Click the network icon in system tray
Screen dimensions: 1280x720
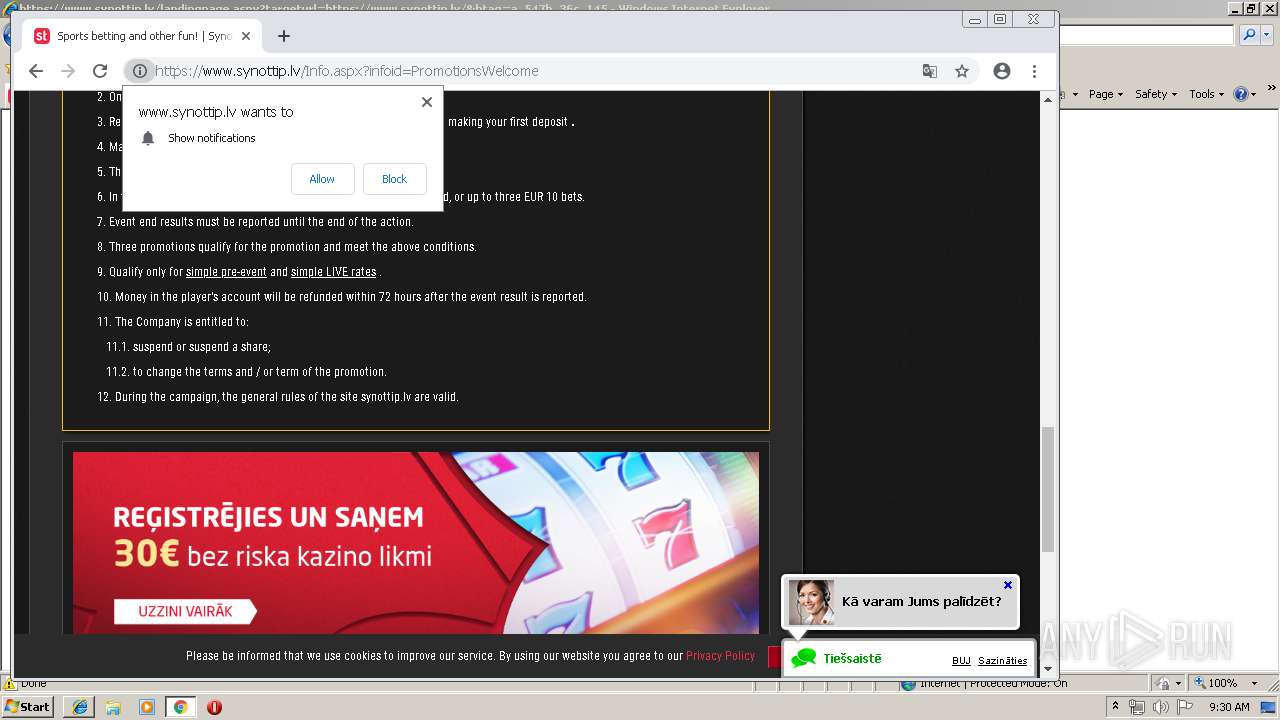[1137, 707]
